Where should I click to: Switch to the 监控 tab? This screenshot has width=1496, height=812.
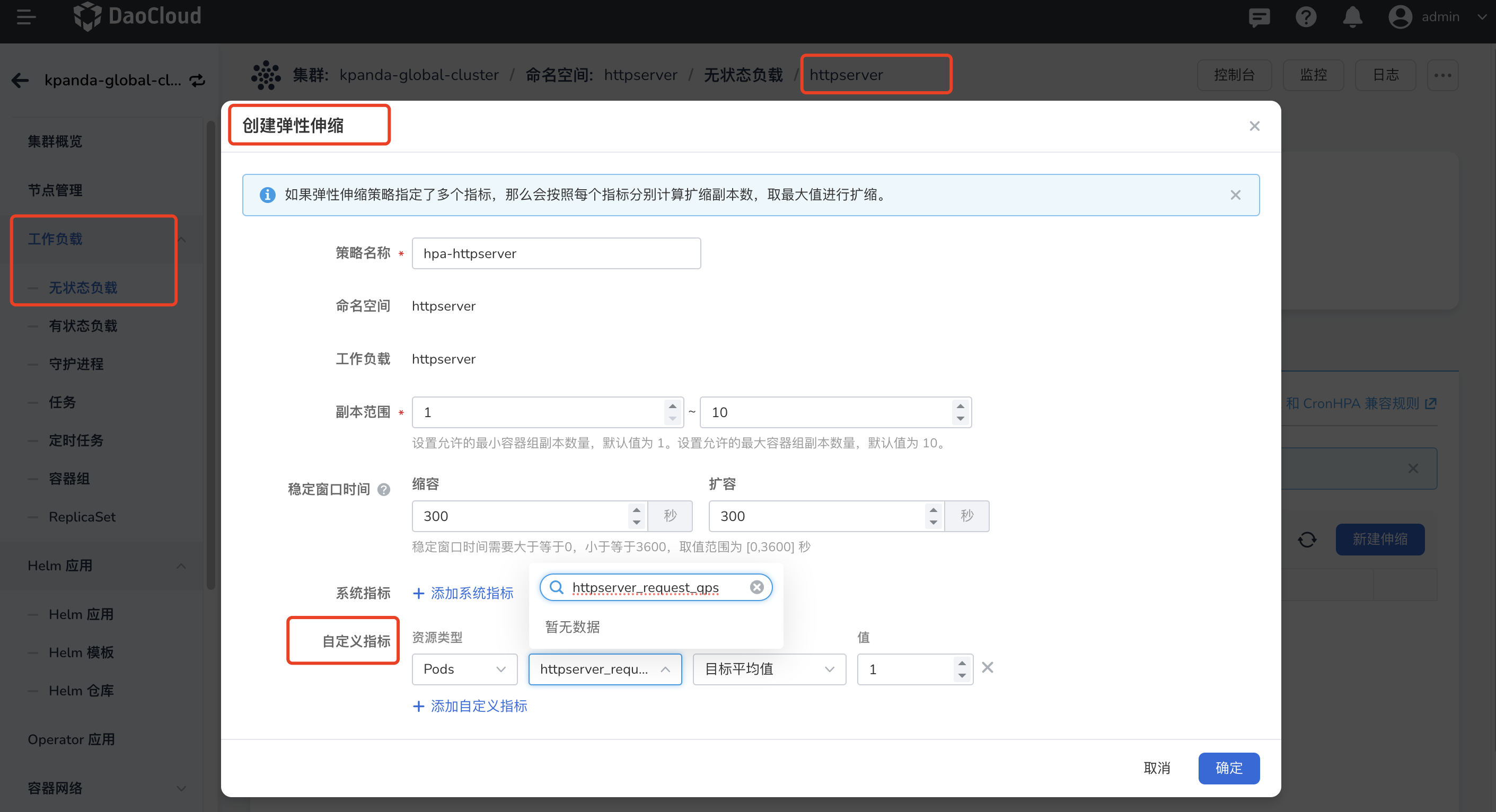pos(1314,74)
